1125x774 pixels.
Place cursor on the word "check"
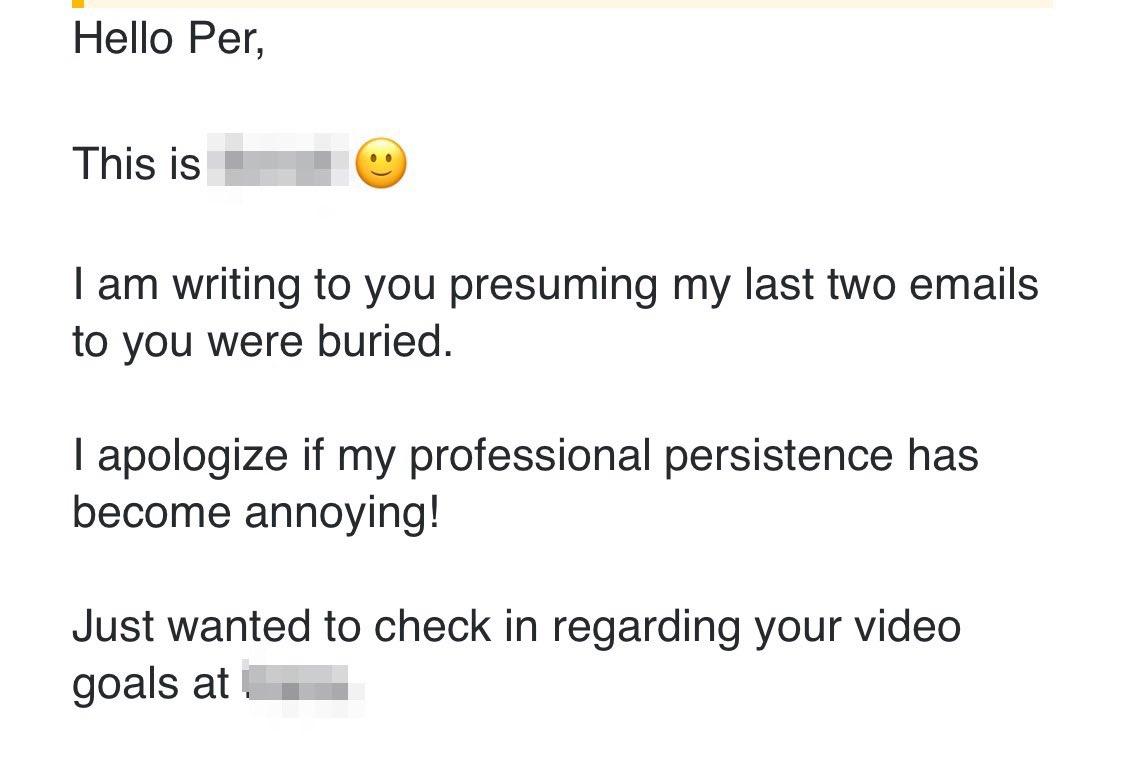[x=433, y=626]
